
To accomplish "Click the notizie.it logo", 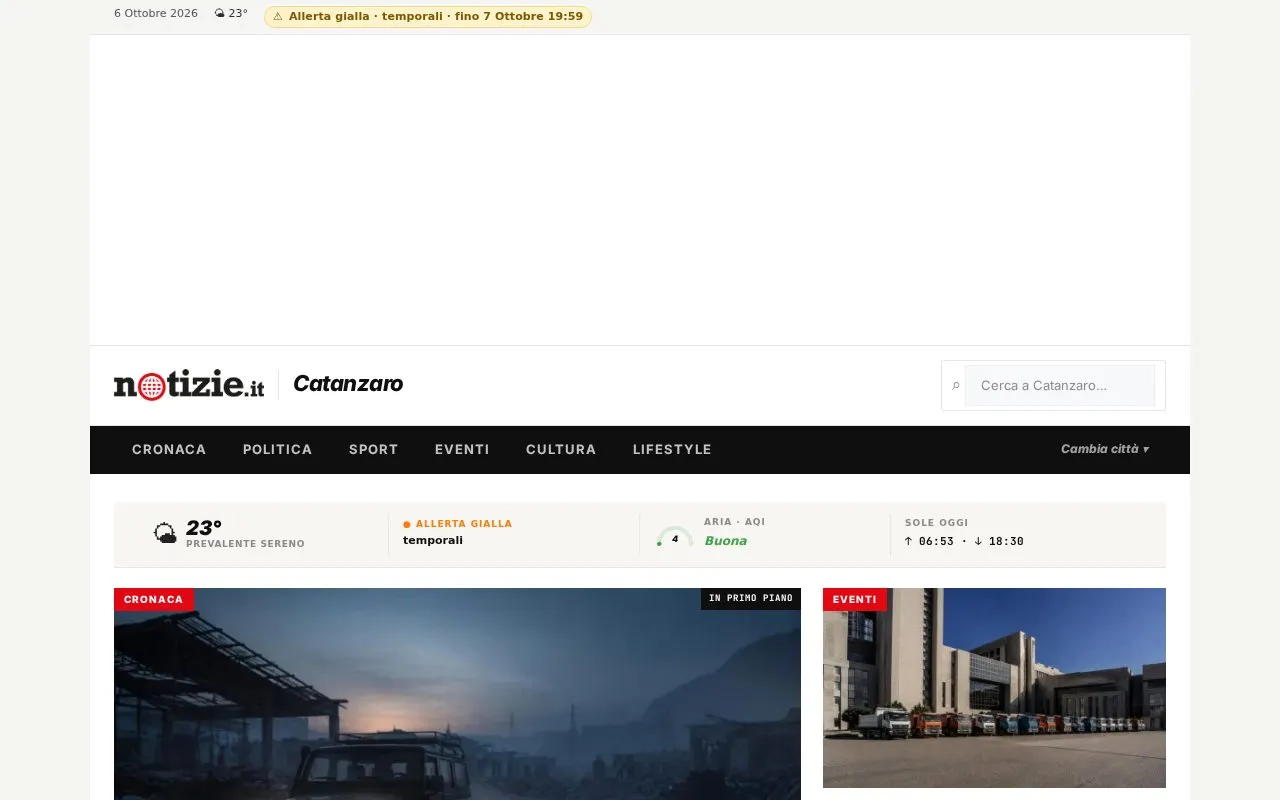I will click(x=189, y=385).
